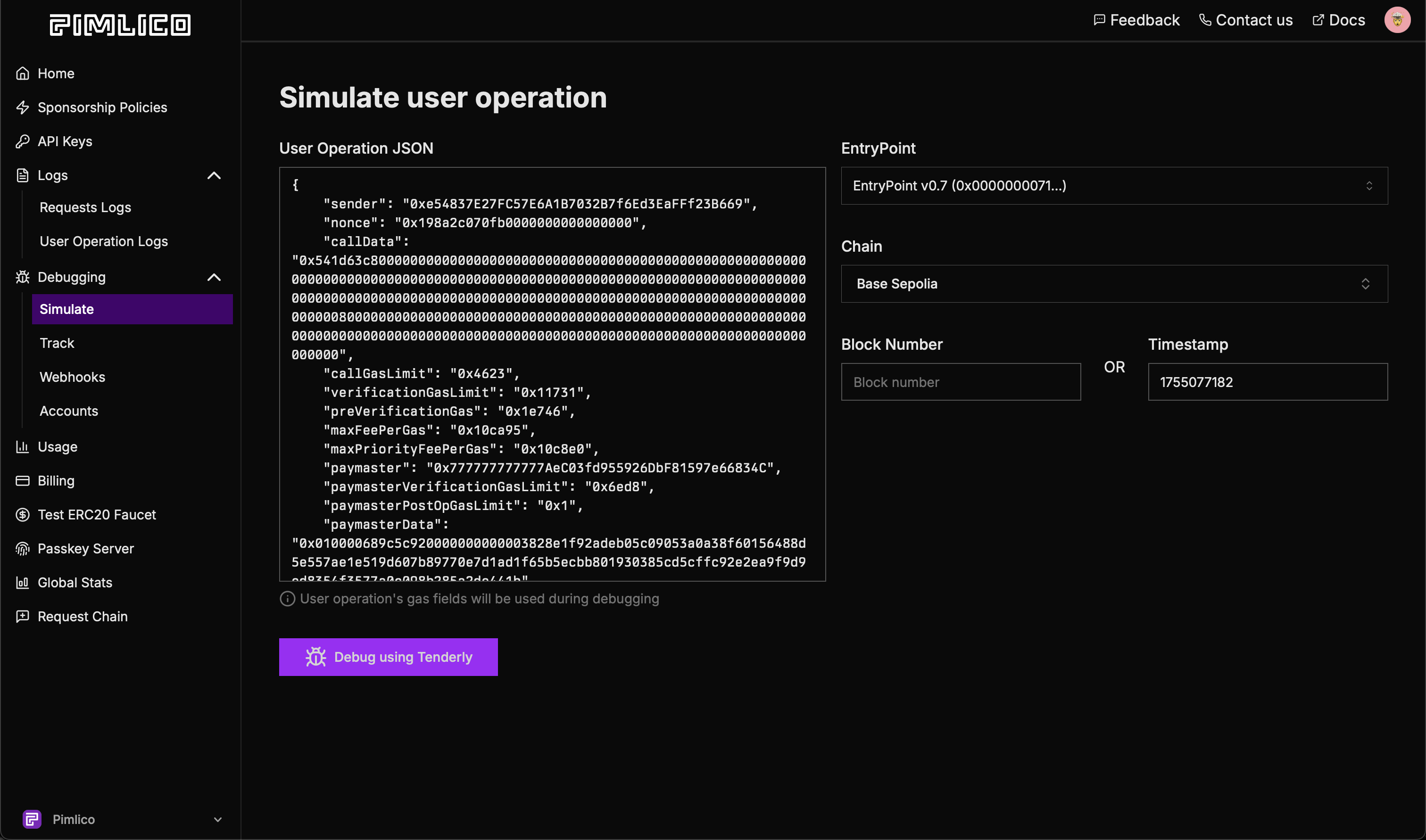
Task: Click the "maxPriorityFeePerGas" line in JSON
Action: point(461,449)
